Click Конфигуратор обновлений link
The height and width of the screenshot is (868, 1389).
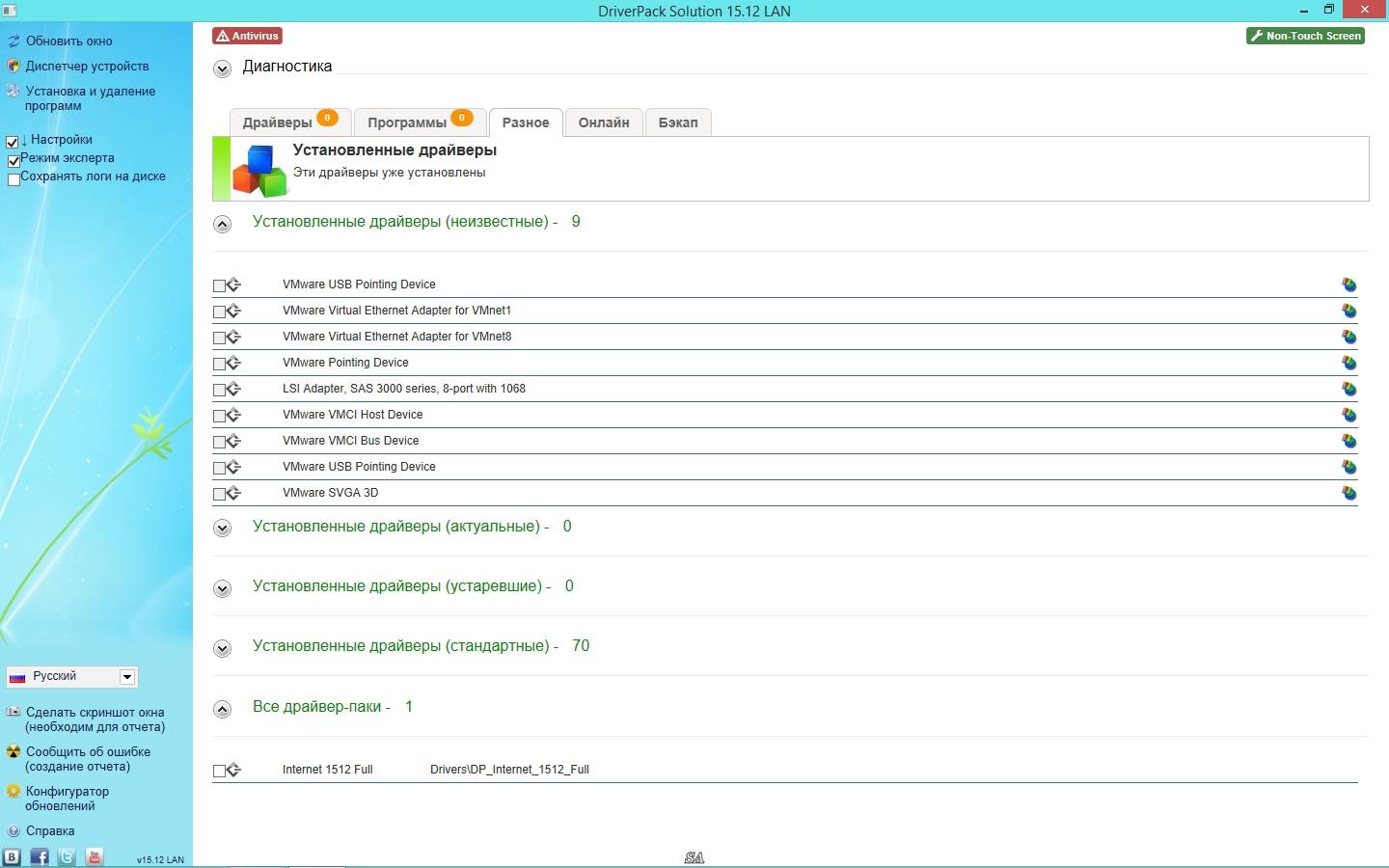[x=67, y=799]
